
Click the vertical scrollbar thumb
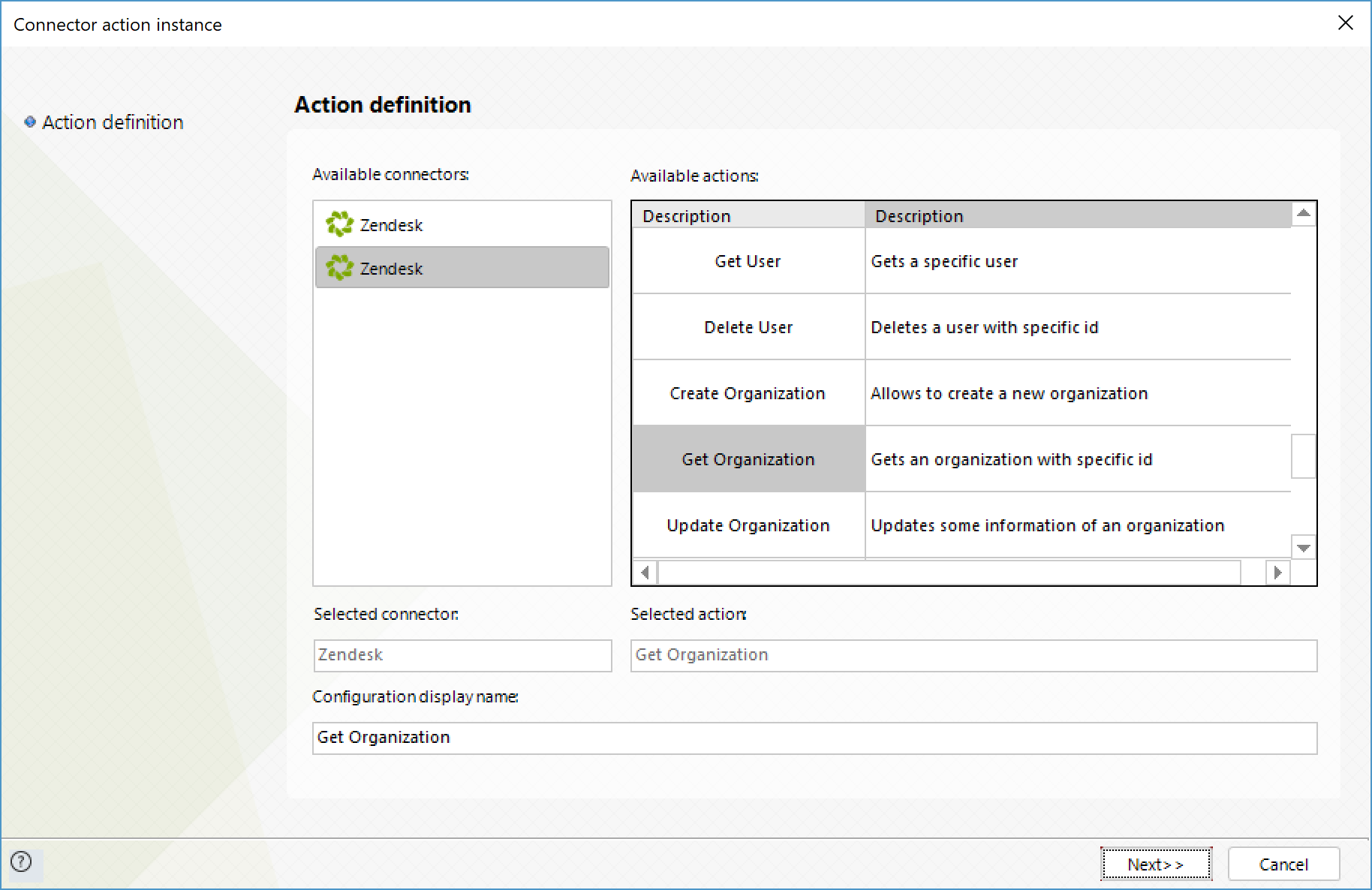tap(1304, 456)
